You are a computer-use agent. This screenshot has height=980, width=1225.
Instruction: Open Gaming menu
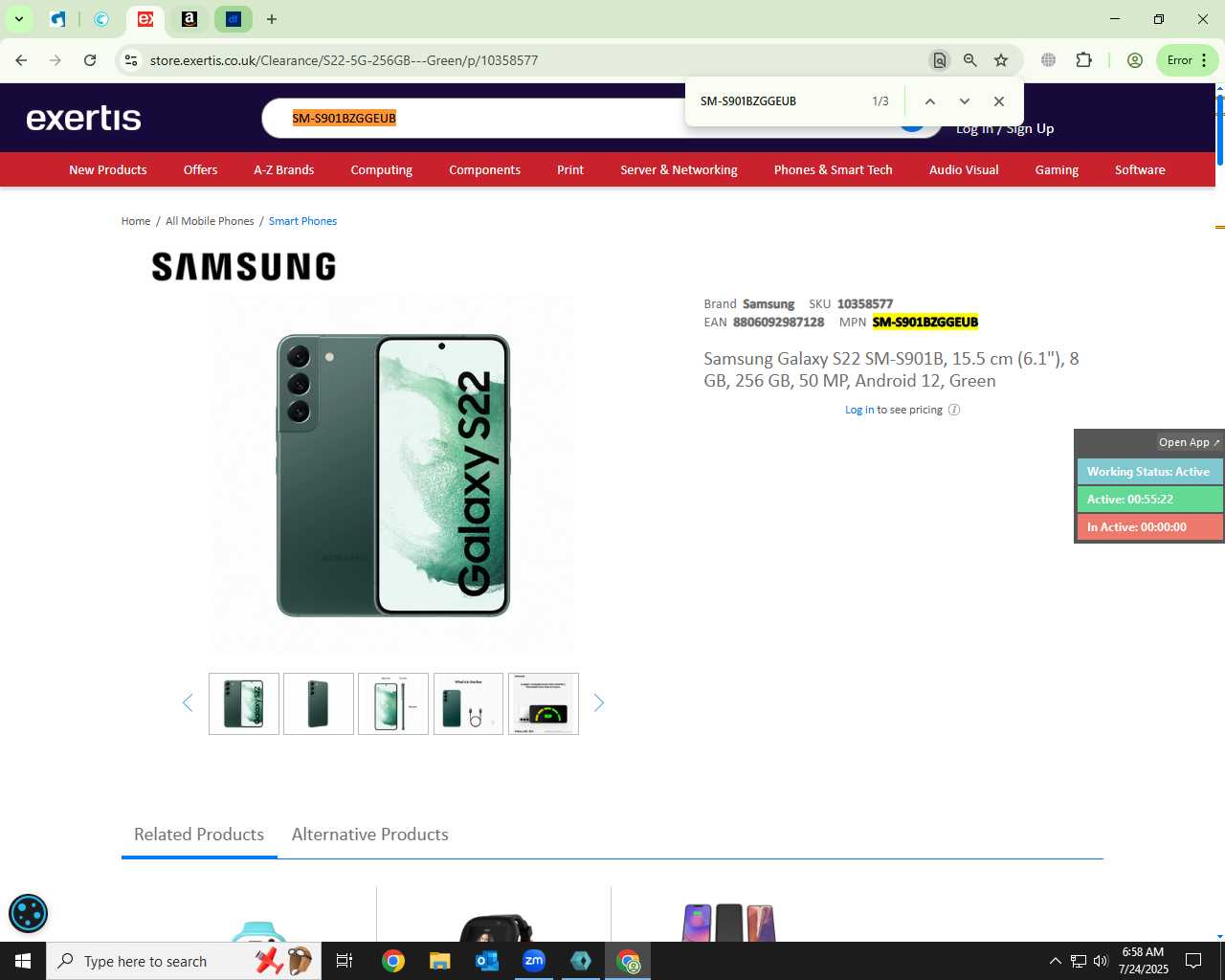1057,169
